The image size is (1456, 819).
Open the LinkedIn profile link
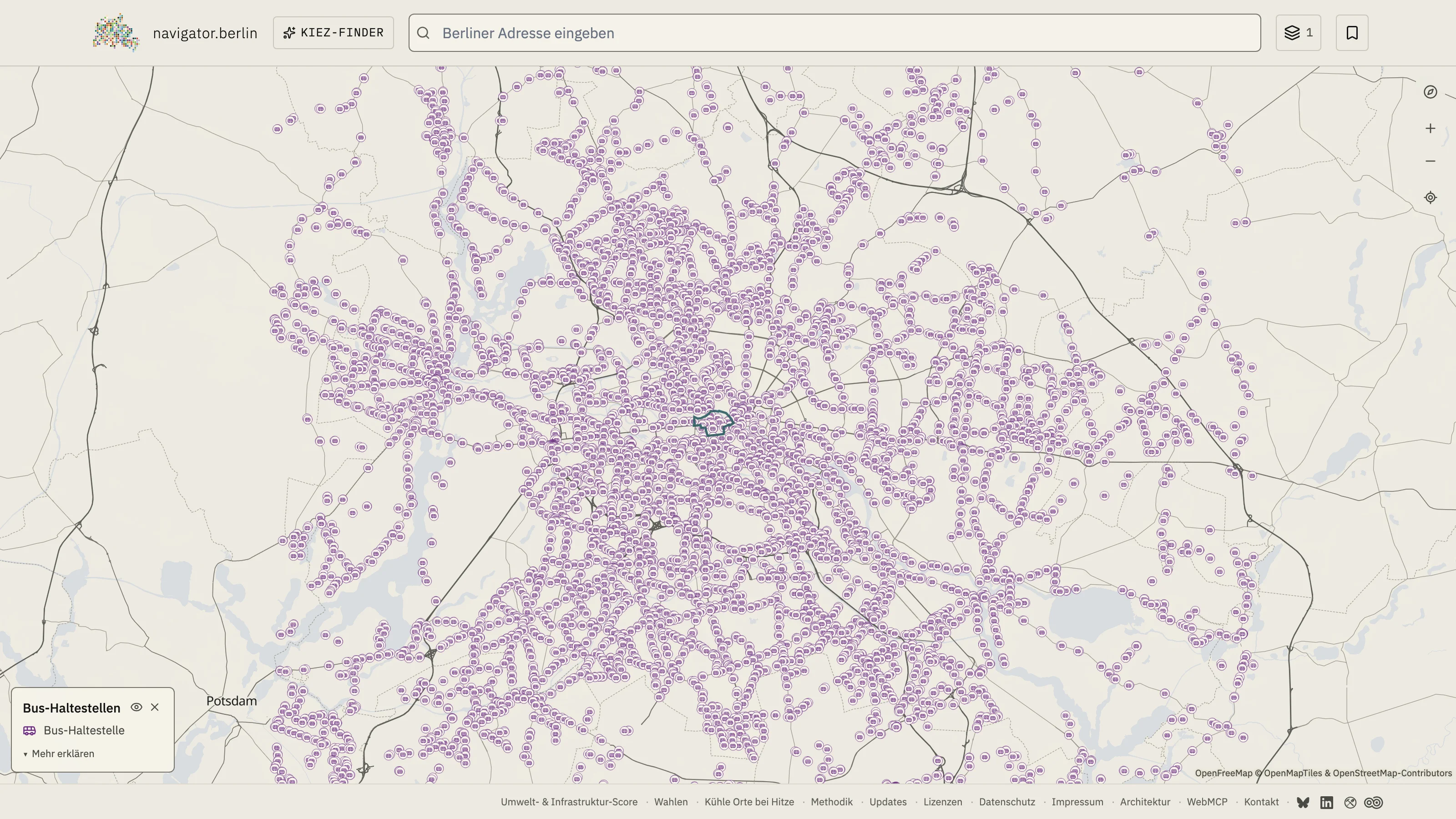tap(1327, 803)
